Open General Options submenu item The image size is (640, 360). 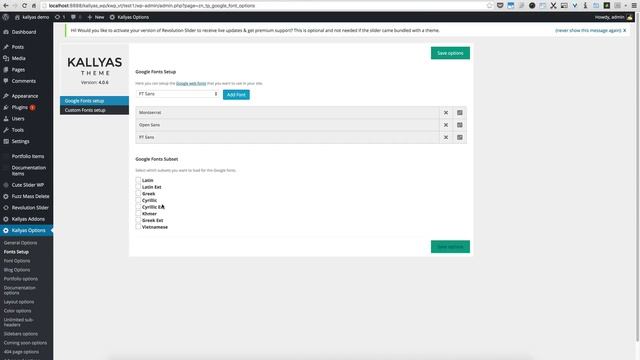click(20, 243)
